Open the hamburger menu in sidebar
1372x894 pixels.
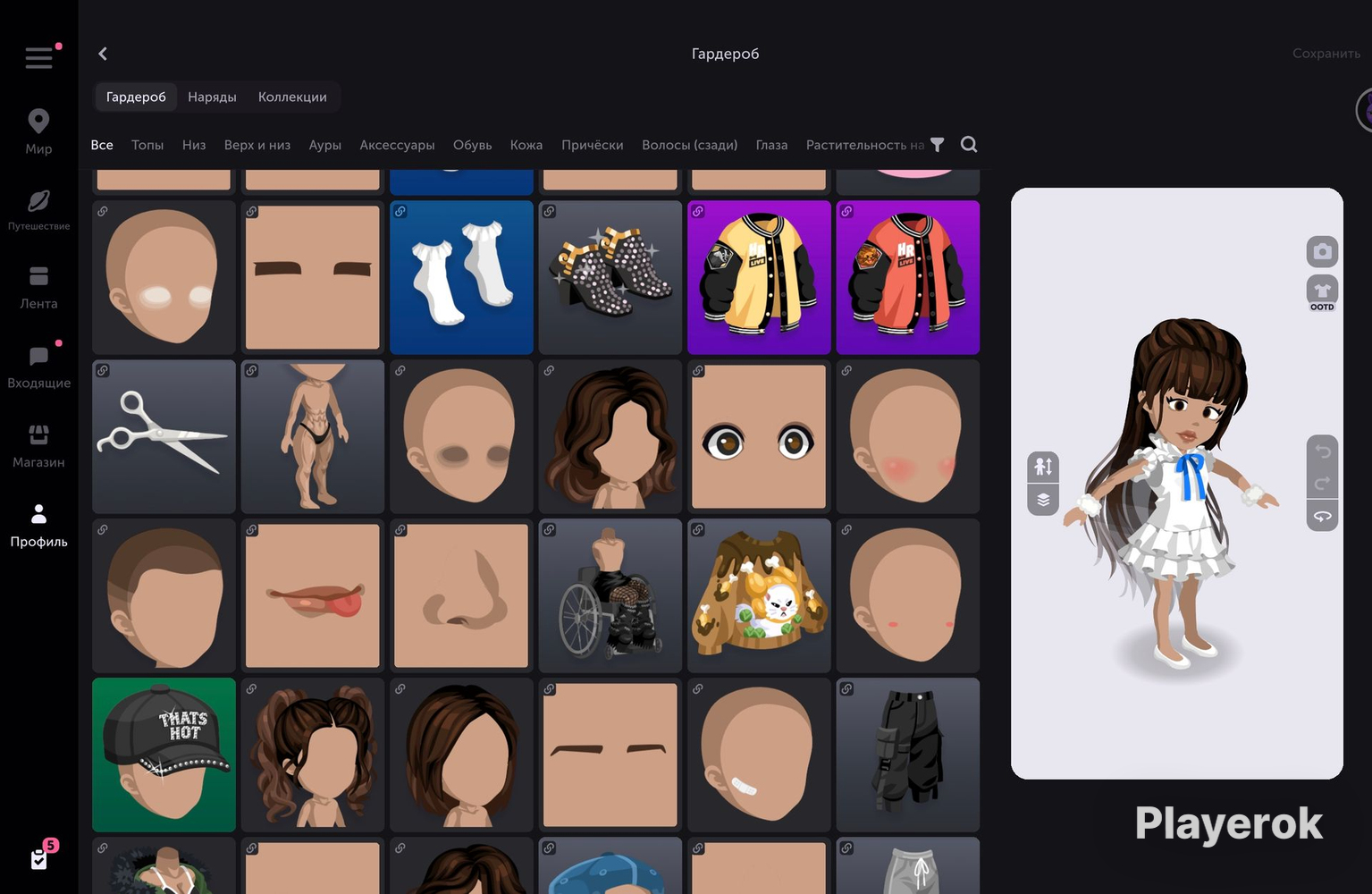(38, 58)
